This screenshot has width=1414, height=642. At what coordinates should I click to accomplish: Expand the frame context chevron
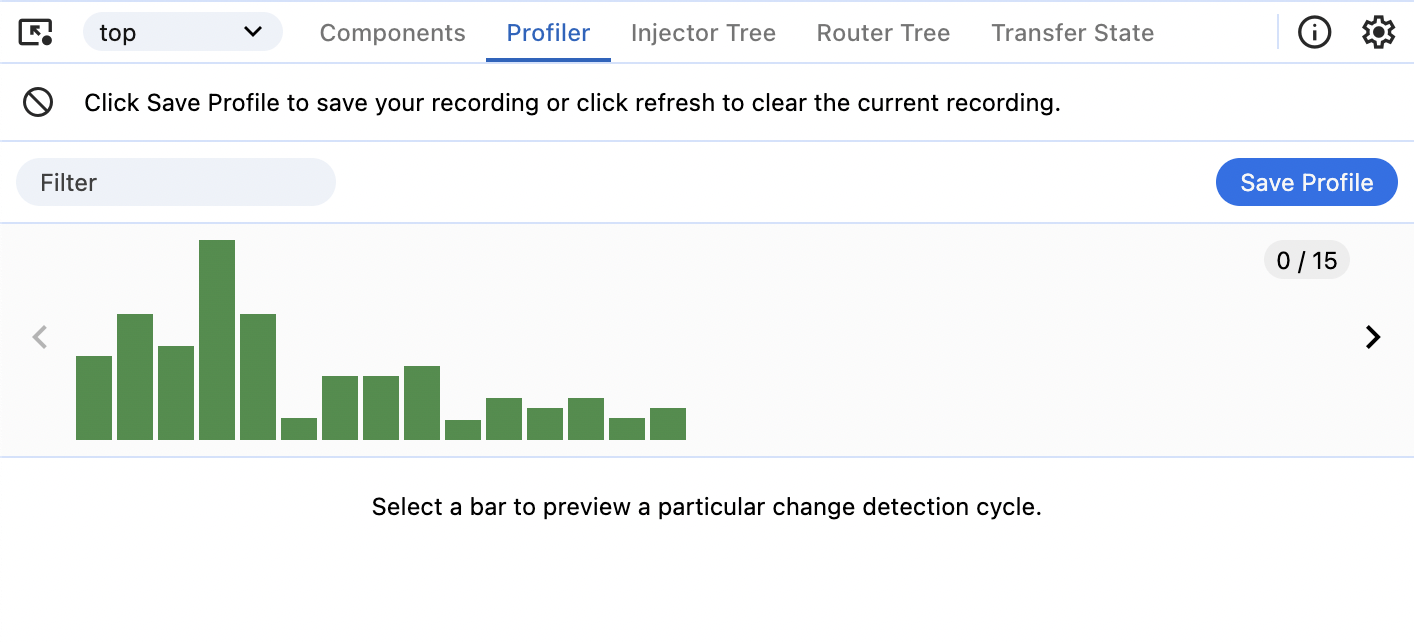pos(254,32)
